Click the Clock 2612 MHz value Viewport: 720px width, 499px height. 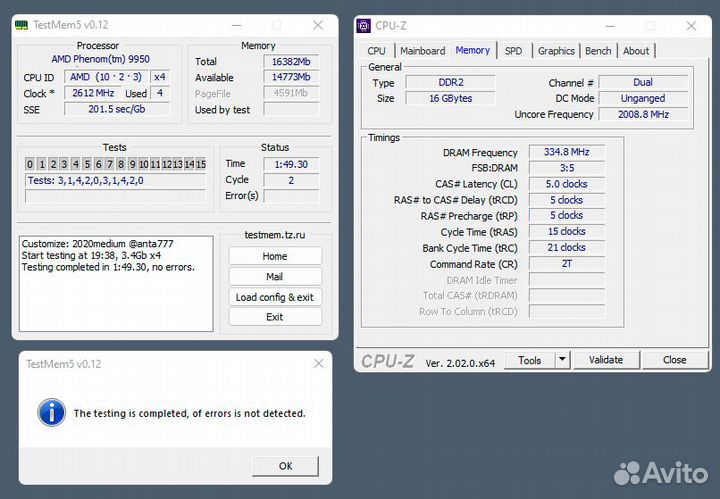click(x=93, y=93)
